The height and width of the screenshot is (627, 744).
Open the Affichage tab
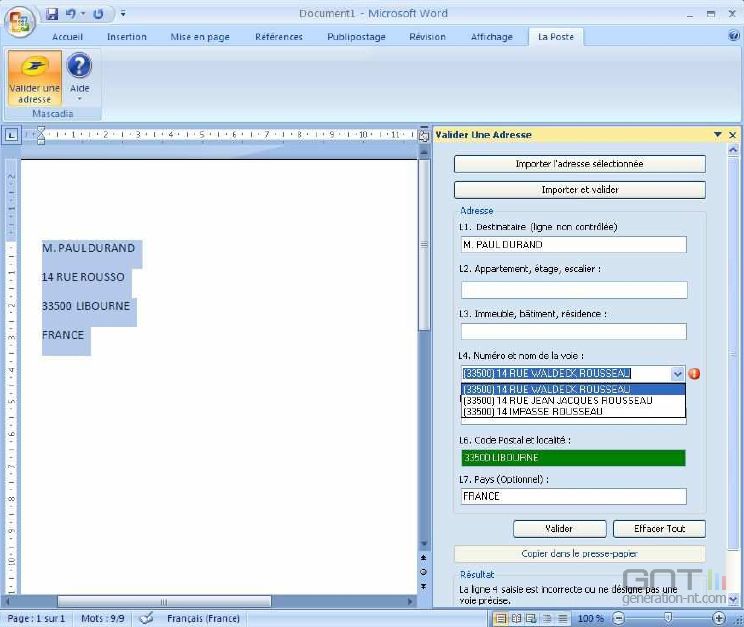492,37
